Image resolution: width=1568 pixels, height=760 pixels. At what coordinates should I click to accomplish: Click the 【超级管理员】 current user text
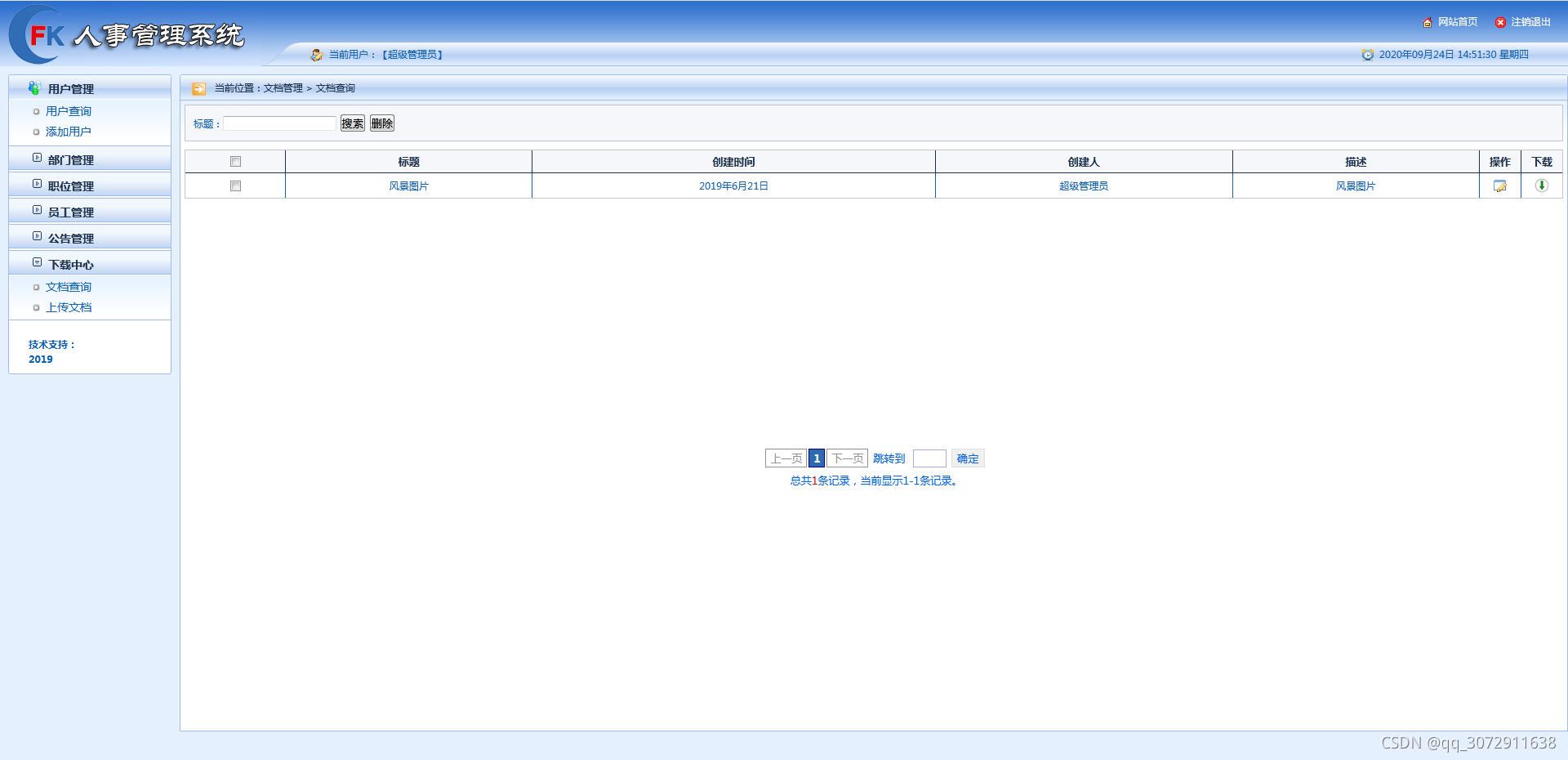pos(412,55)
